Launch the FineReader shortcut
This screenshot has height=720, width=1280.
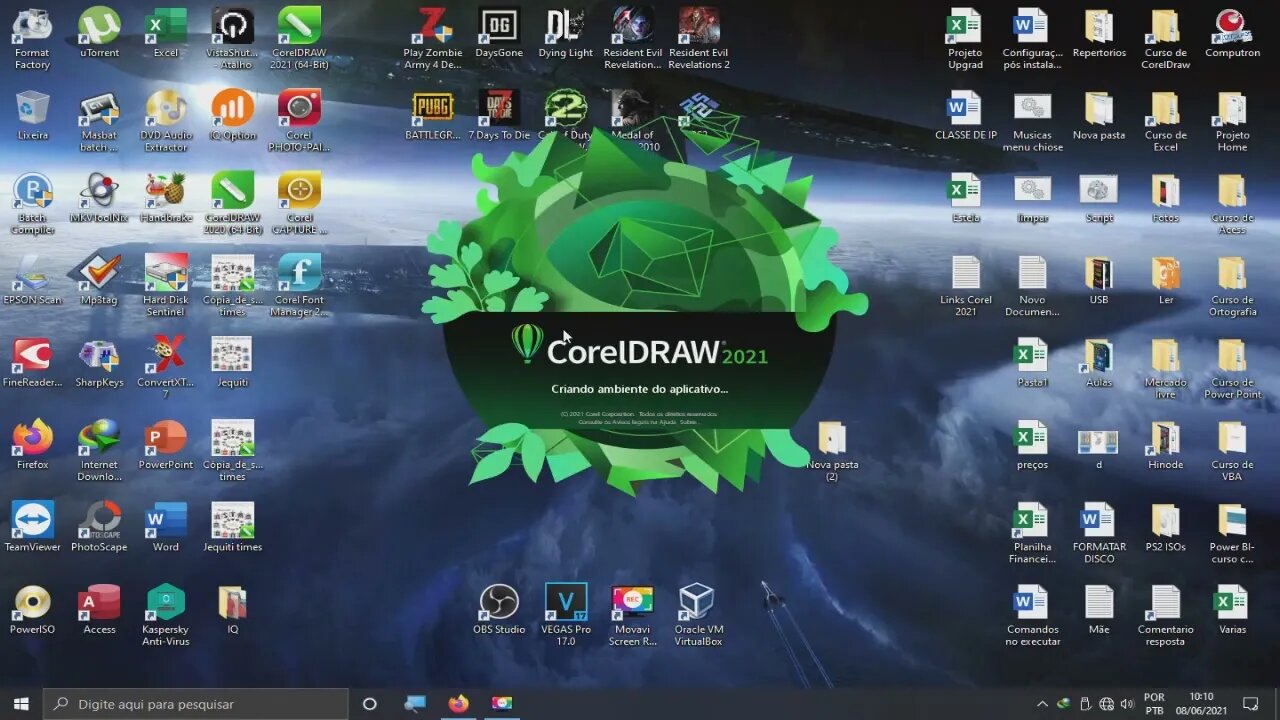click(32, 362)
